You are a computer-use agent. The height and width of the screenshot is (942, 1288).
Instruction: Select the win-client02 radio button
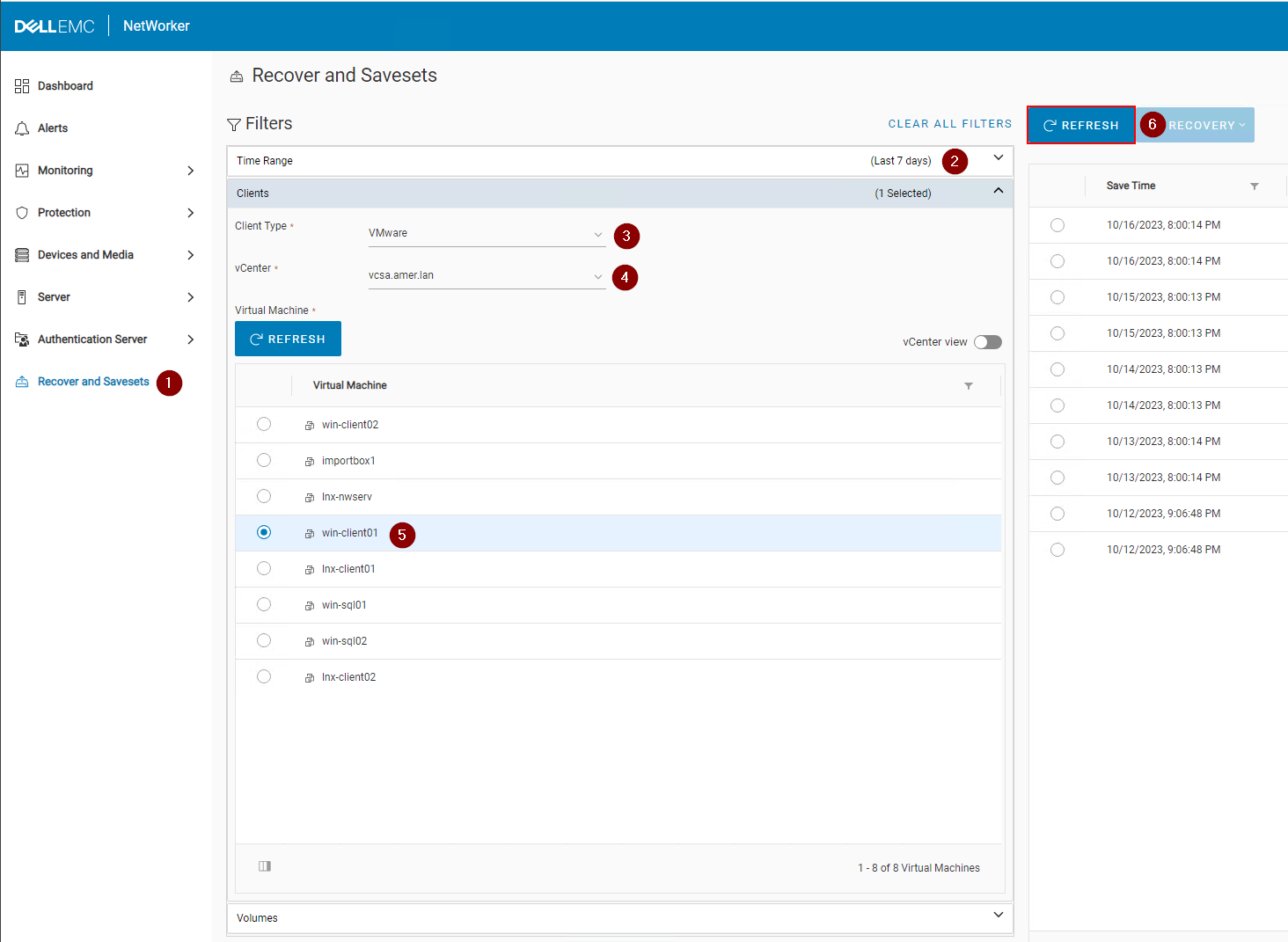pyautogui.click(x=264, y=424)
